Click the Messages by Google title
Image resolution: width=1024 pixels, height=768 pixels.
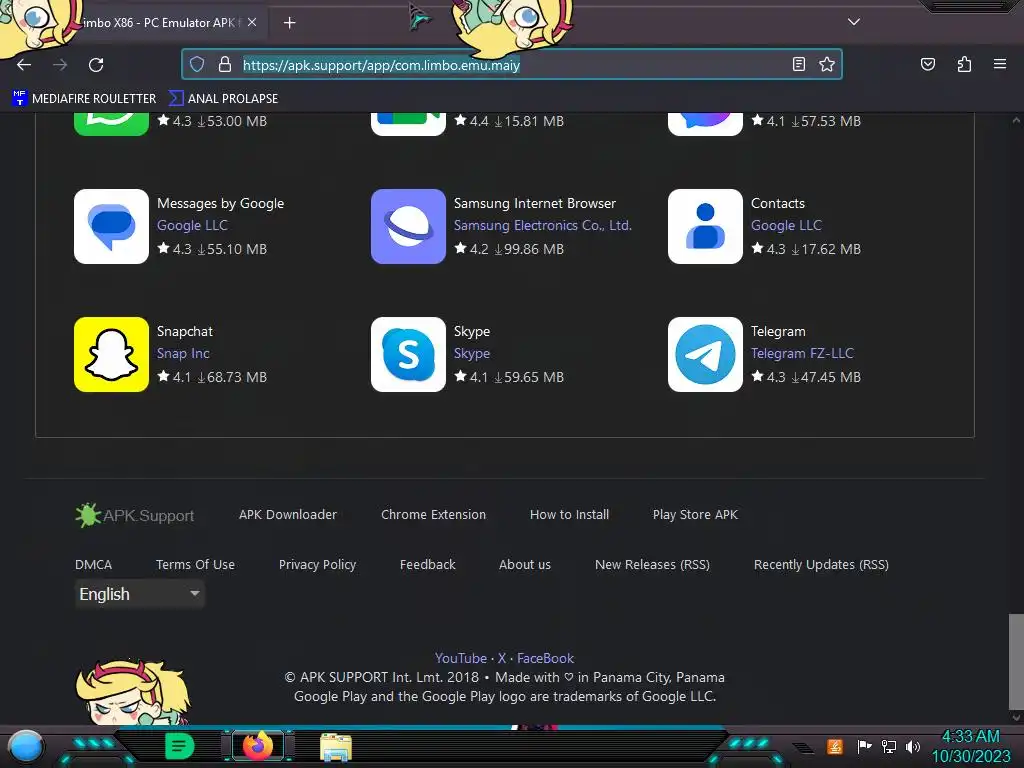click(220, 203)
